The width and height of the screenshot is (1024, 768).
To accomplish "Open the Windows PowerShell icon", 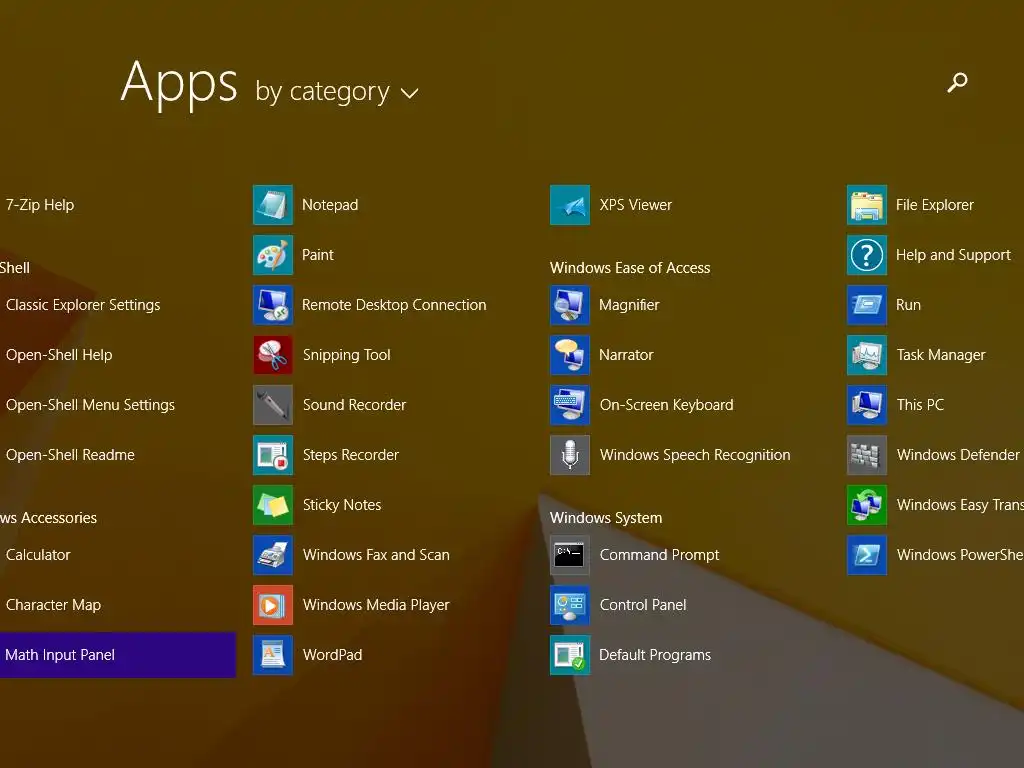I will point(867,554).
